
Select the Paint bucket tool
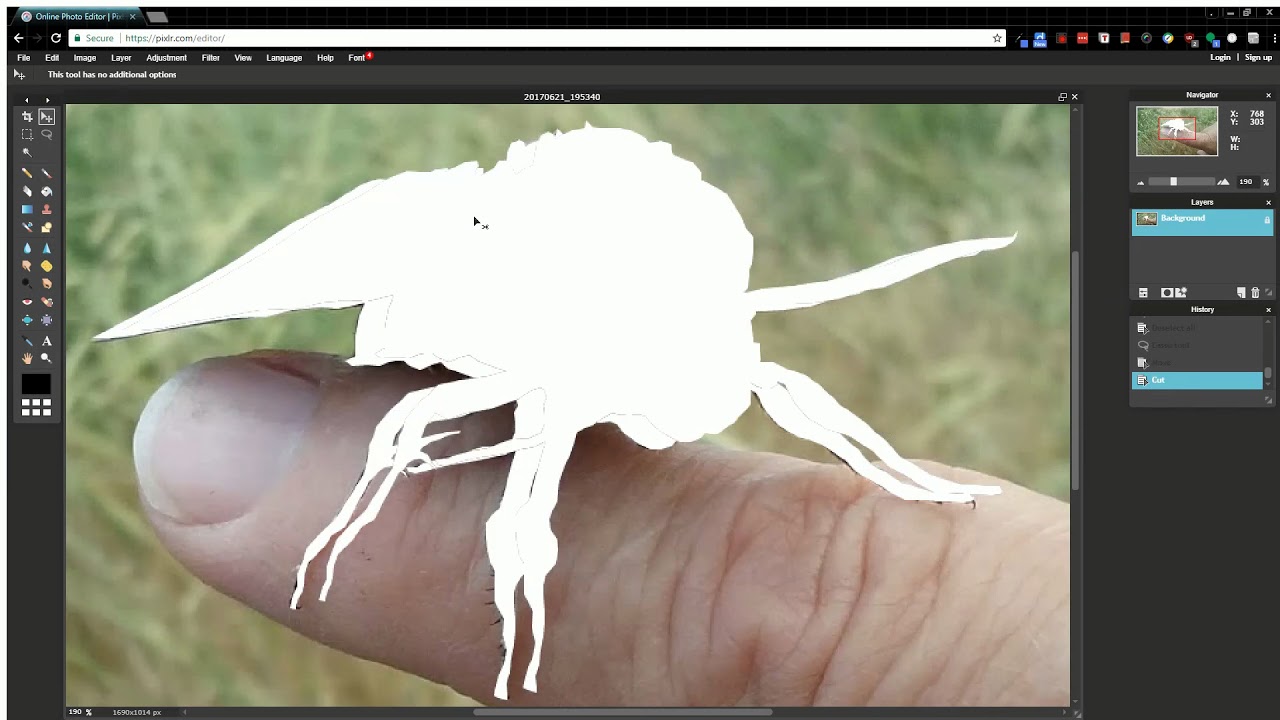[46, 191]
